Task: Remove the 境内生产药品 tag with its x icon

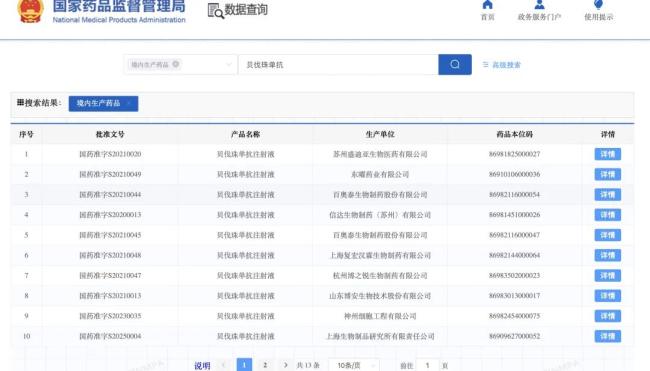Action: pos(176,64)
